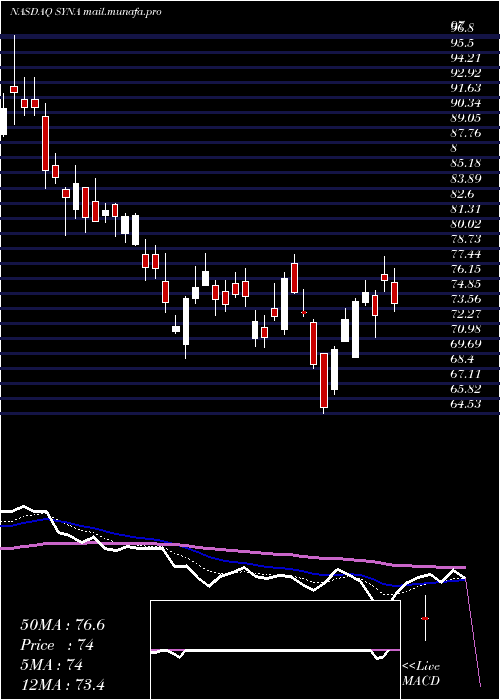Click the '5MA : 74' readout
This screenshot has height=700, width=500.
click(x=52, y=665)
